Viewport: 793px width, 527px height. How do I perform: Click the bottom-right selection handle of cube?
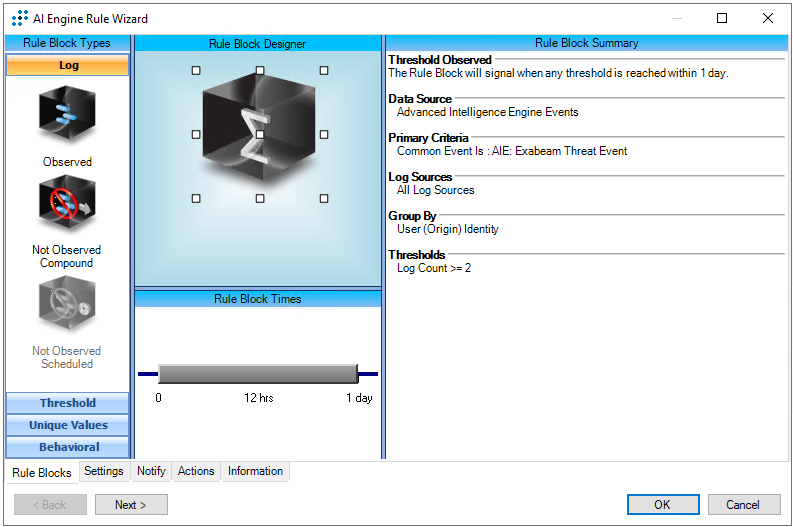(x=324, y=198)
